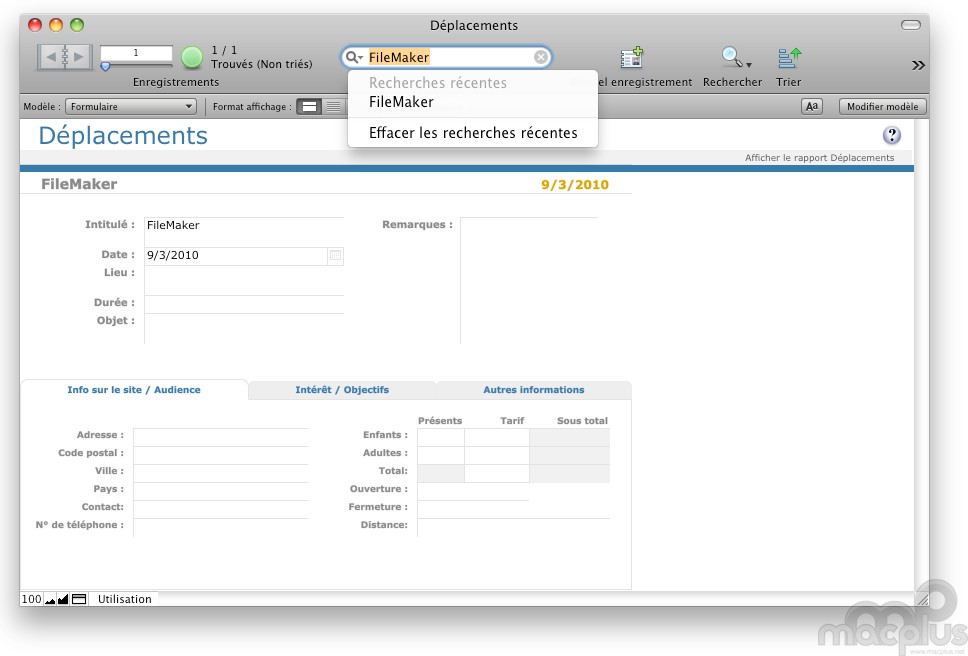
Task: Choose Effacer les recherches récentes
Action: point(473,133)
